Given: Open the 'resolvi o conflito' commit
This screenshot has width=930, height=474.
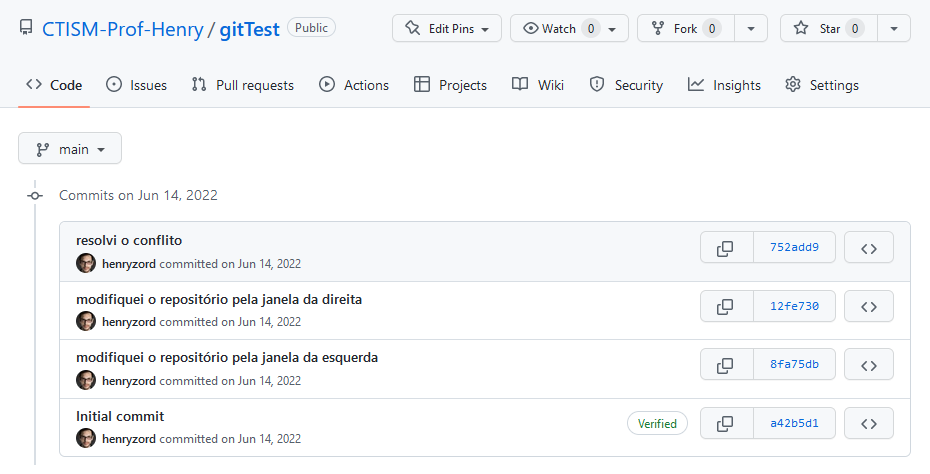Looking at the screenshot, I should pyautogui.click(x=129, y=240).
